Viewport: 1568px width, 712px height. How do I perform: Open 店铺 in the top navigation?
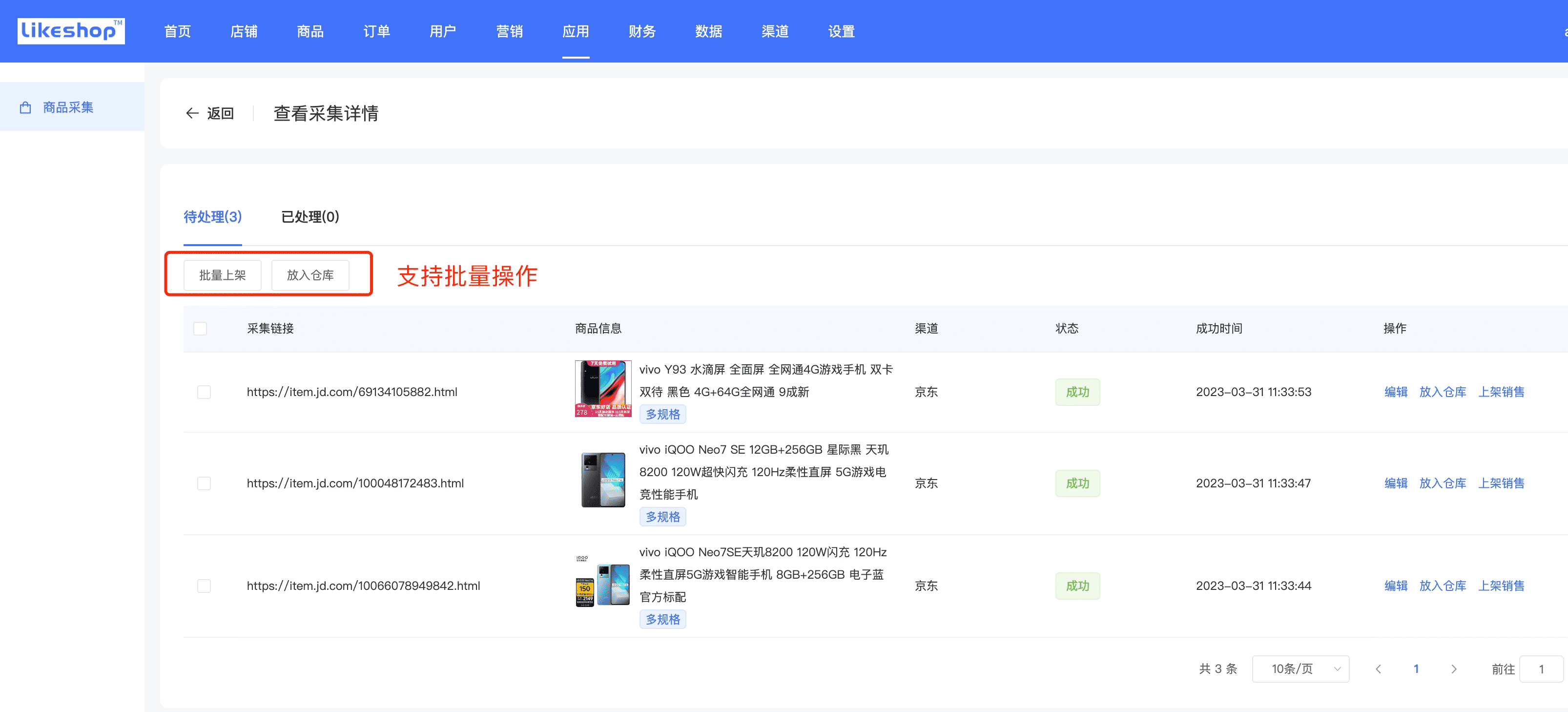244,31
